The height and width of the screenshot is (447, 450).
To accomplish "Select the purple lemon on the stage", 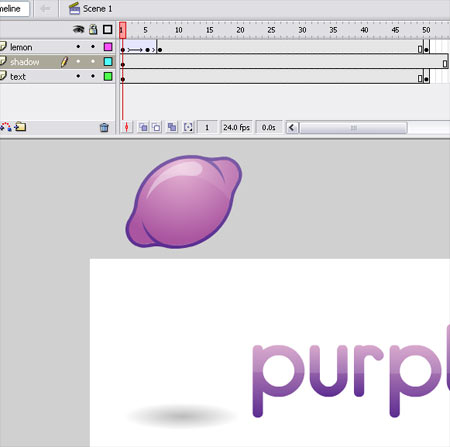I will tap(184, 202).
